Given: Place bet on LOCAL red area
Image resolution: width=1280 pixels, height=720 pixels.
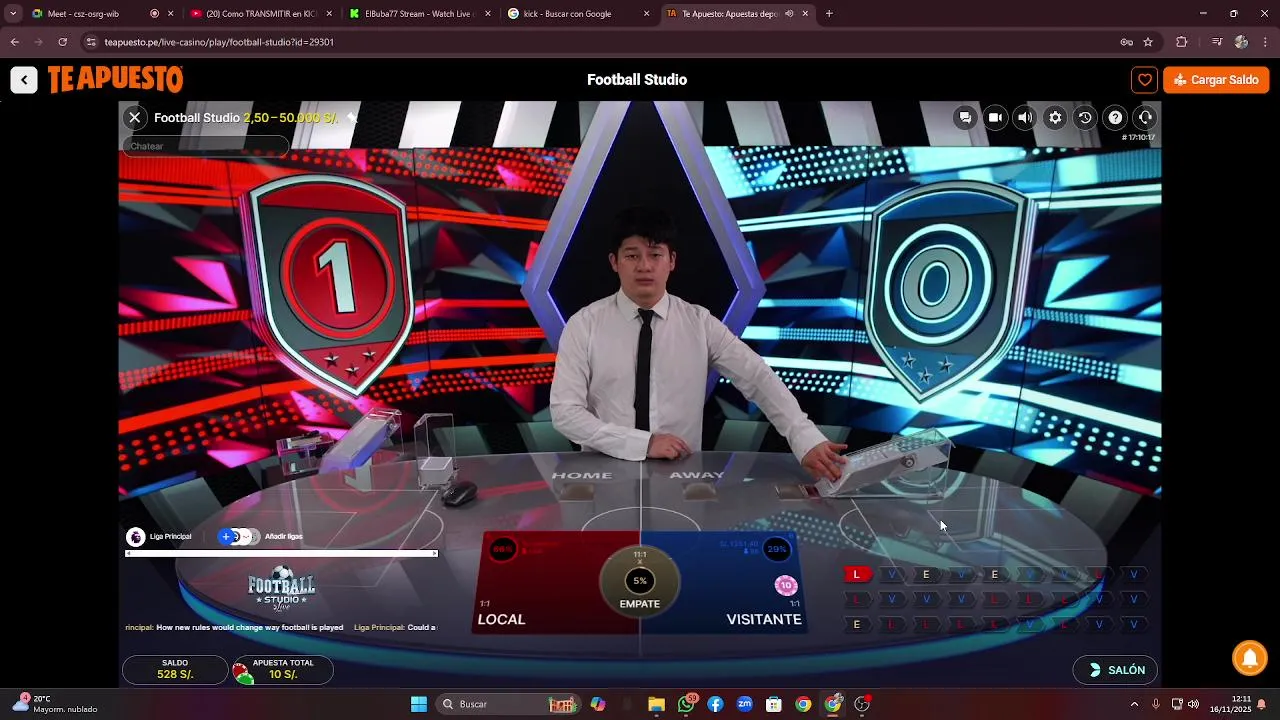Looking at the screenshot, I should [545, 583].
